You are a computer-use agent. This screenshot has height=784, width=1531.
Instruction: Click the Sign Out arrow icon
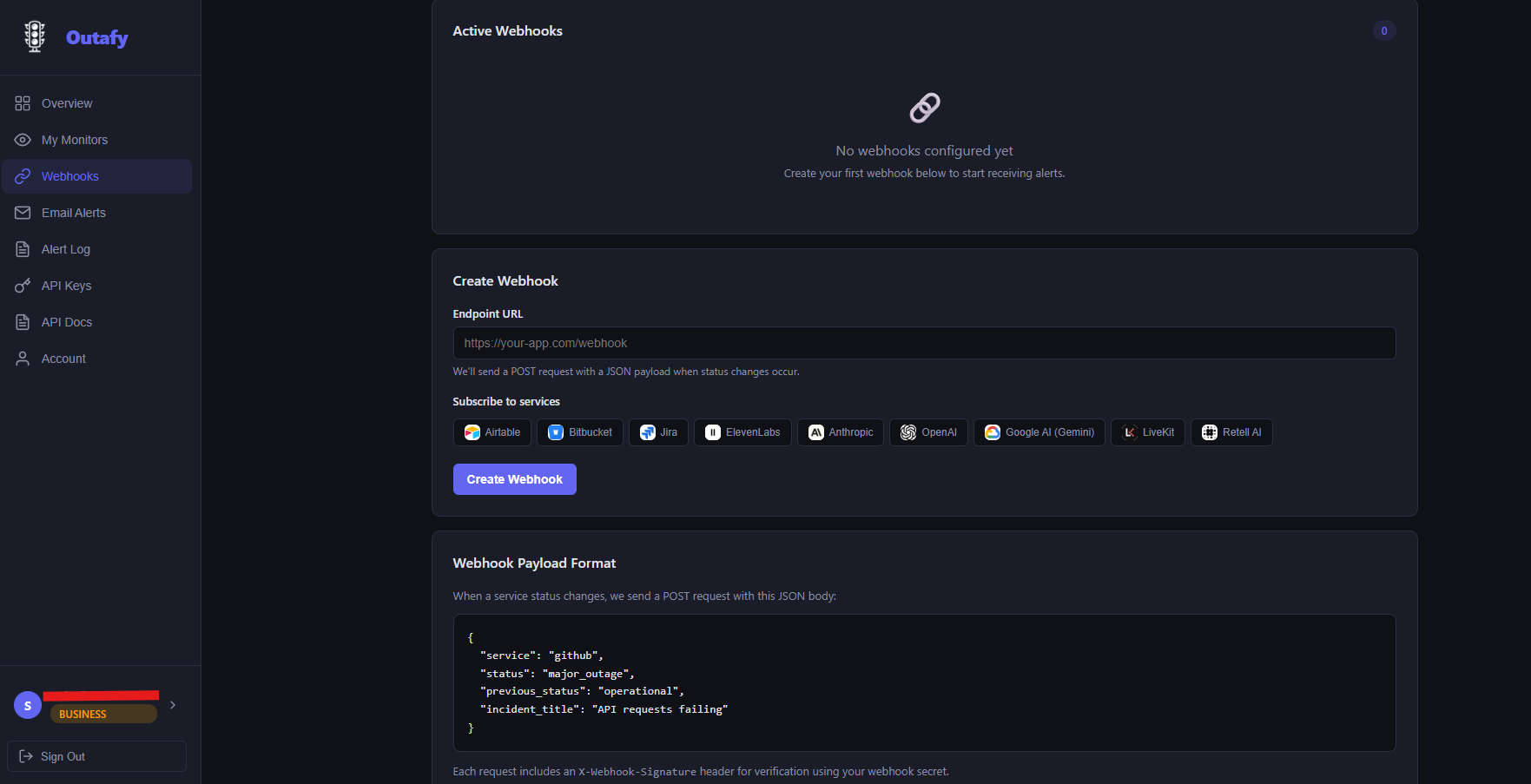26,756
